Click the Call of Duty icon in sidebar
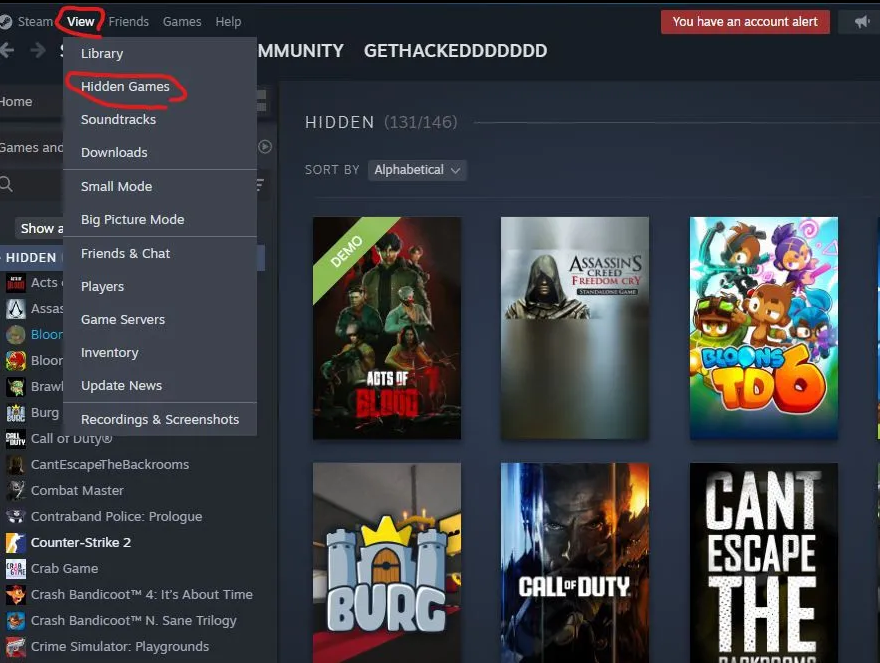Screen dimensions: 880x663 pos(15,439)
